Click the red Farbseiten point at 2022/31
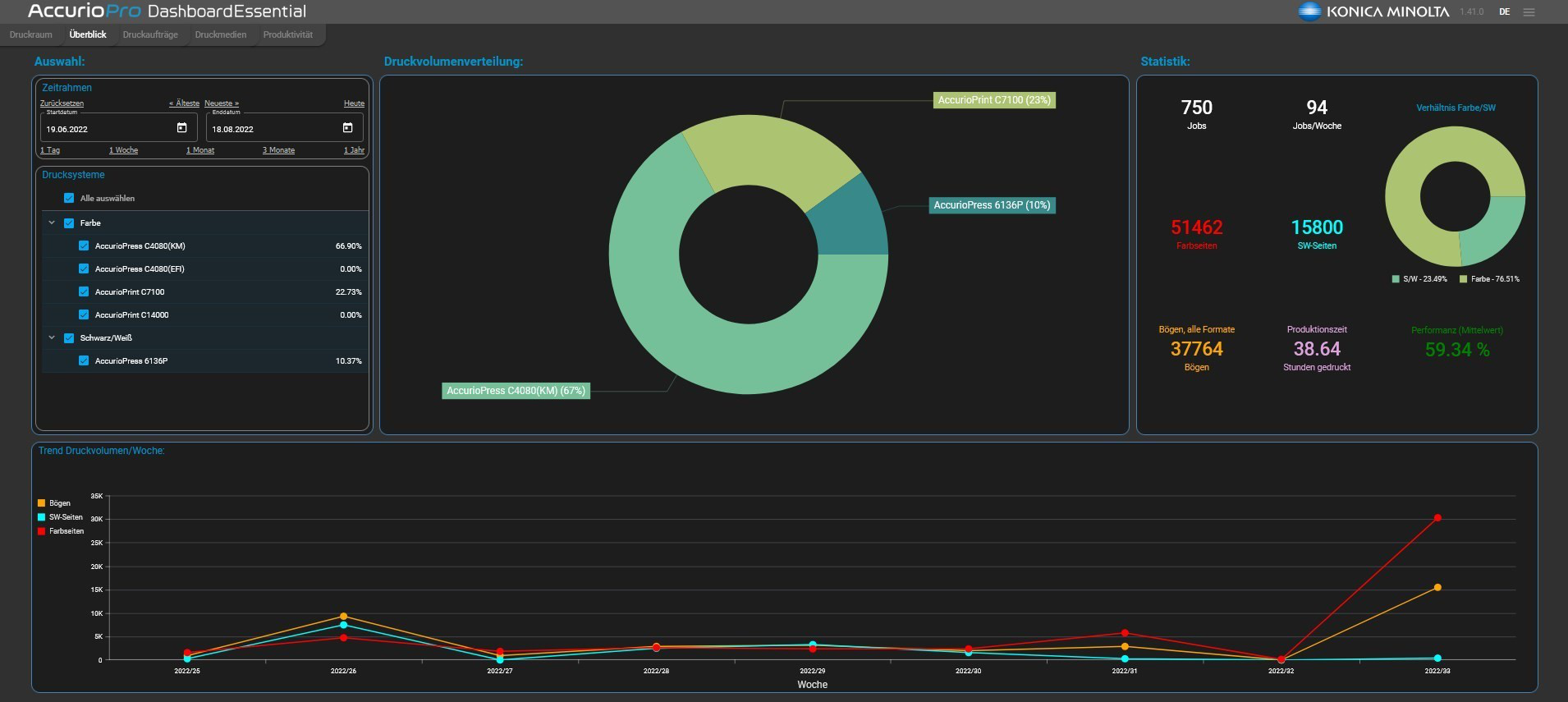 point(1125,633)
